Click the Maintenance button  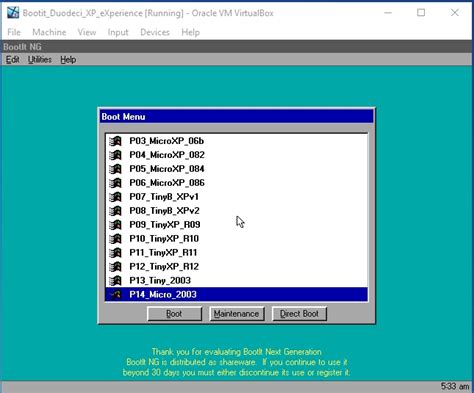(x=237, y=314)
